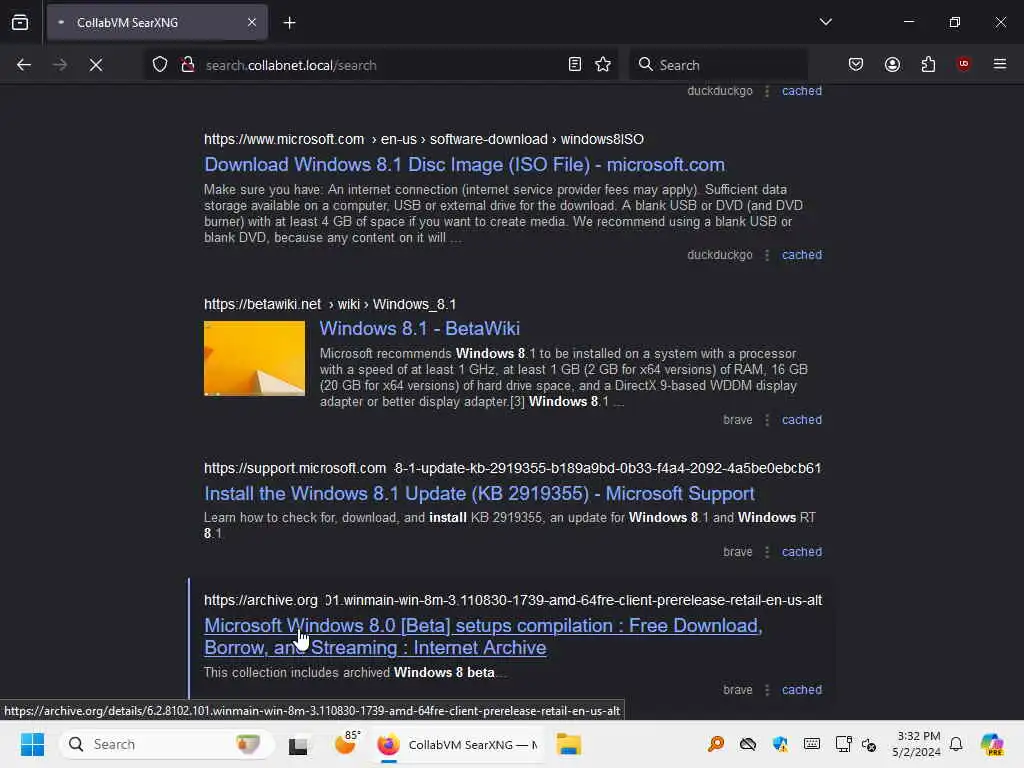Open File Explorer from the taskbar
The width and height of the screenshot is (1024, 768).
click(x=568, y=744)
